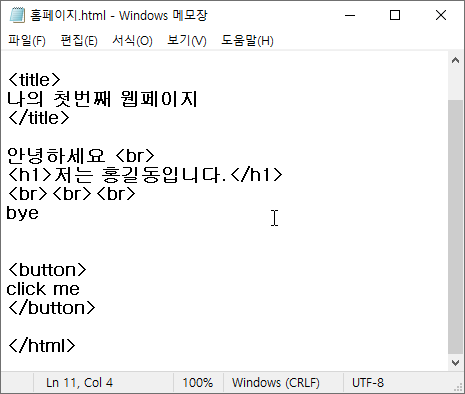Click the text click me
This screenshot has width=465, height=394.
point(43,289)
